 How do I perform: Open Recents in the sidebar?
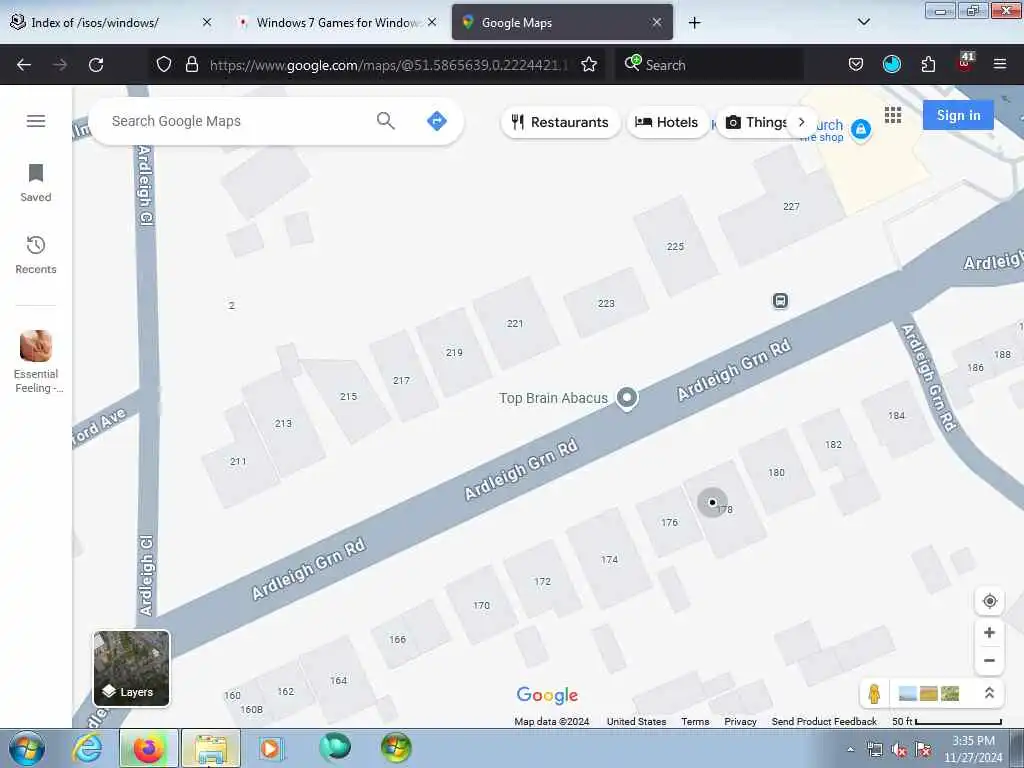36,255
